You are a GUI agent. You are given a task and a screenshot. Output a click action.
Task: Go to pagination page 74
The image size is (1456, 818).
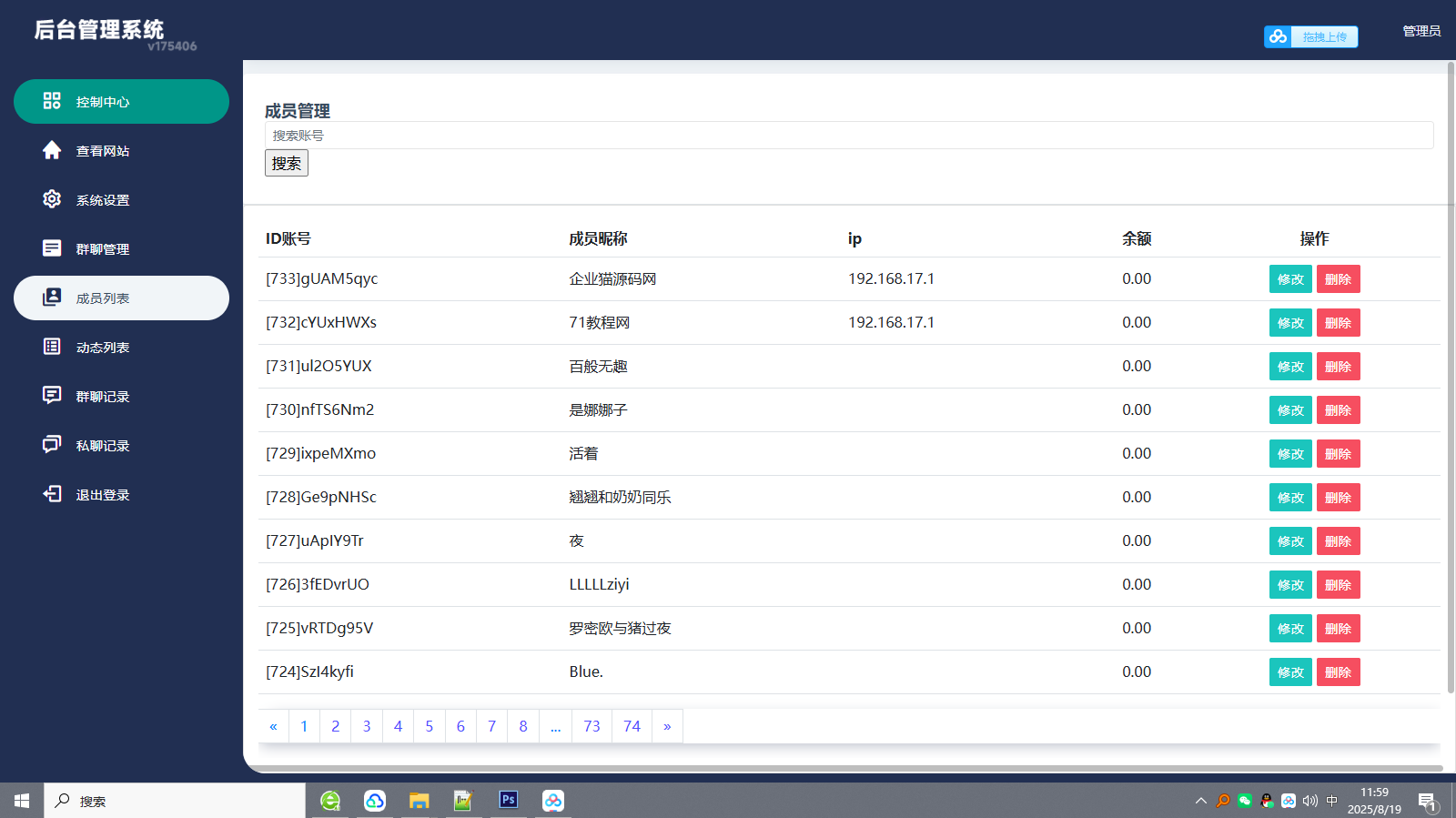pyautogui.click(x=632, y=726)
